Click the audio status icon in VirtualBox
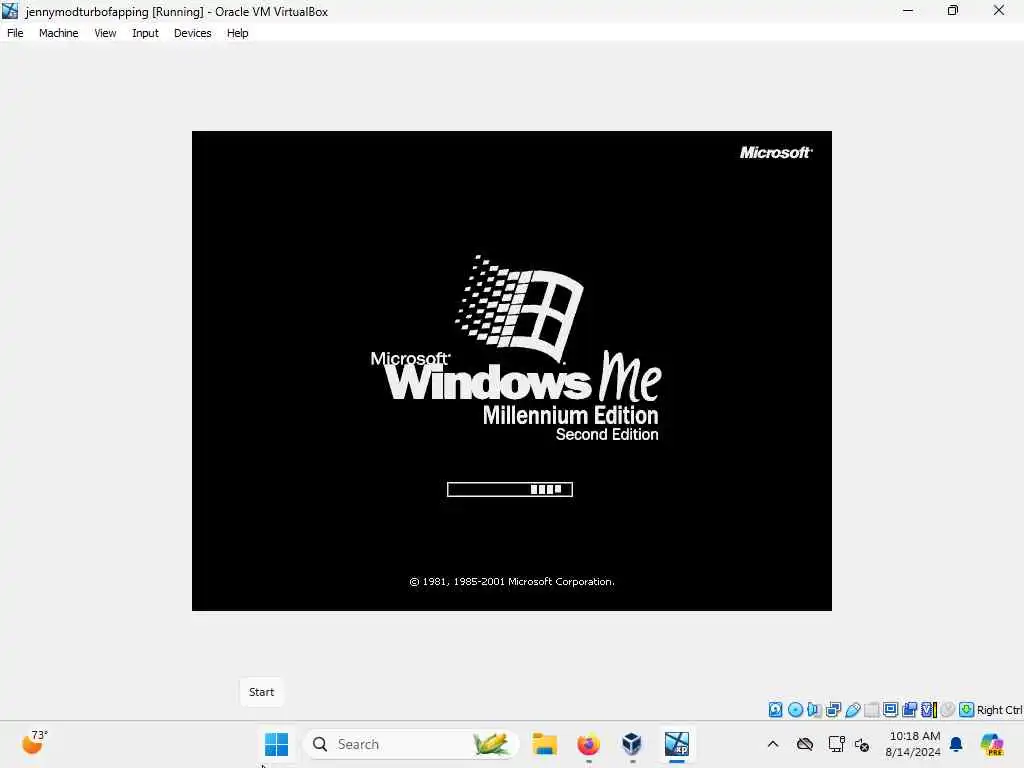Viewport: 1024px width, 768px height. (x=814, y=710)
